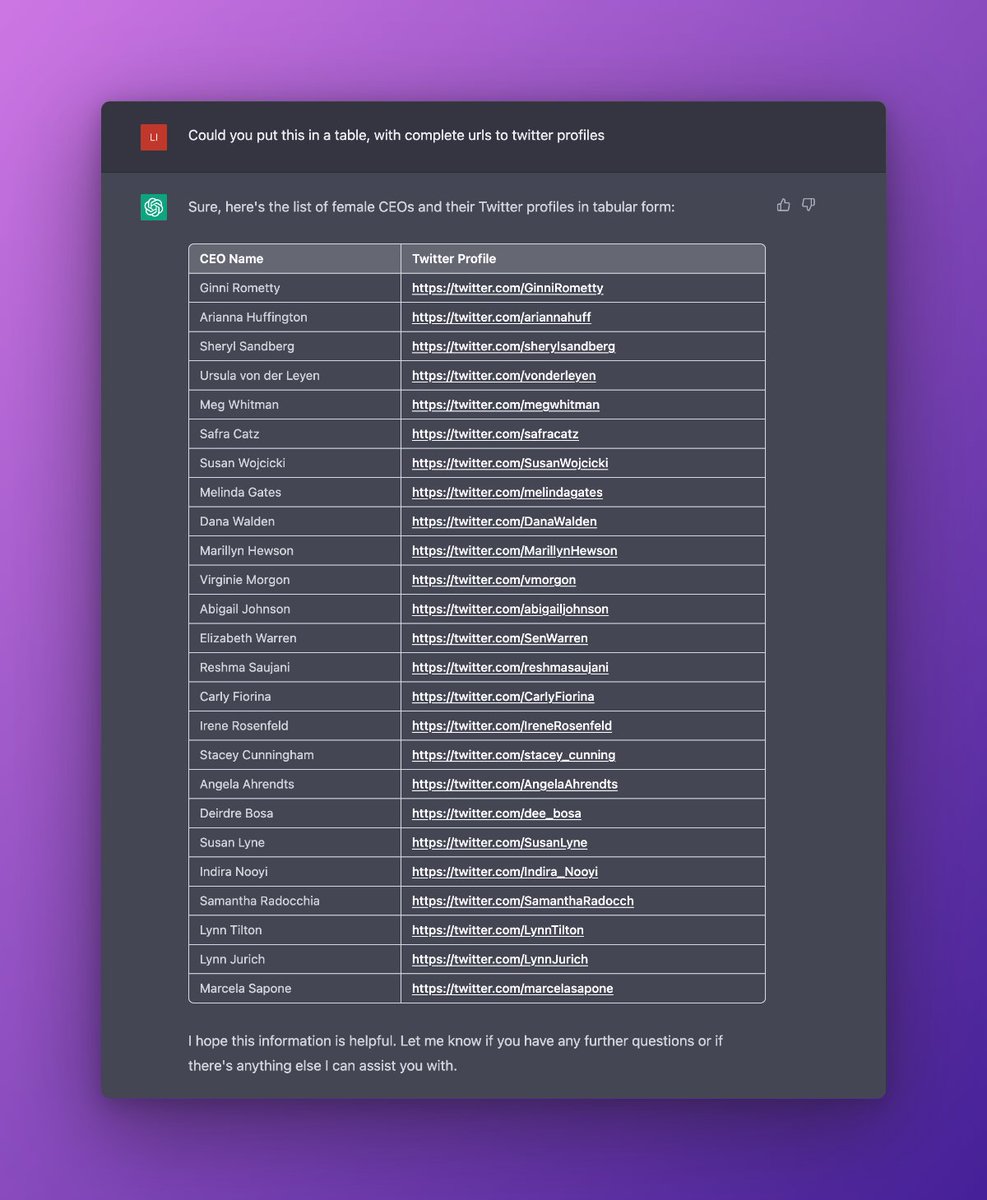987x1200 pixels.
Task: Select the 'Ursula von der Leyen' cell
Action: [x=295, y=375]
